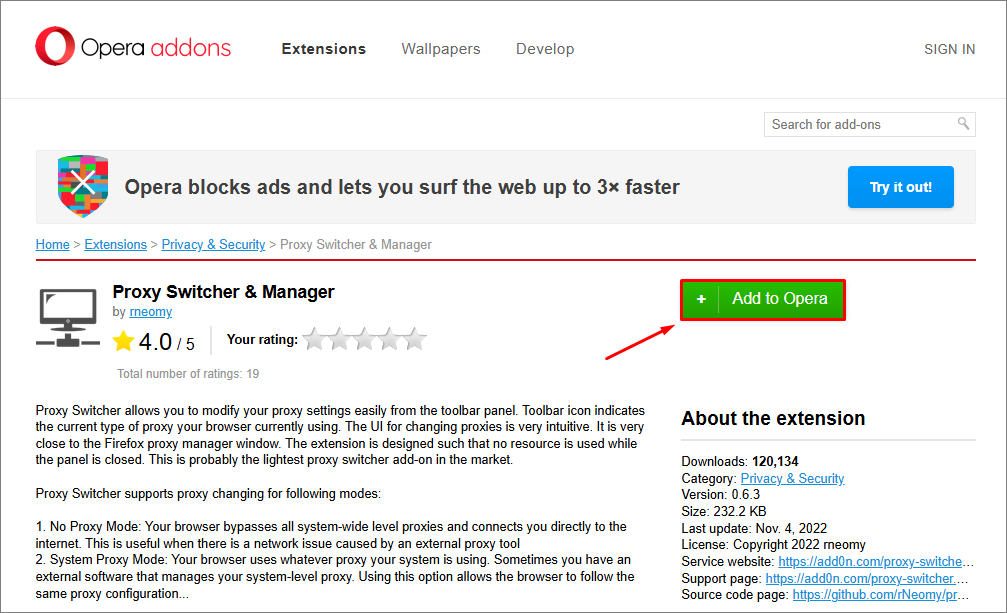Click the search magnifier icon
The width and height of the screenshot is (1007, 613).
pyautogui.click(x=963, y=123)
